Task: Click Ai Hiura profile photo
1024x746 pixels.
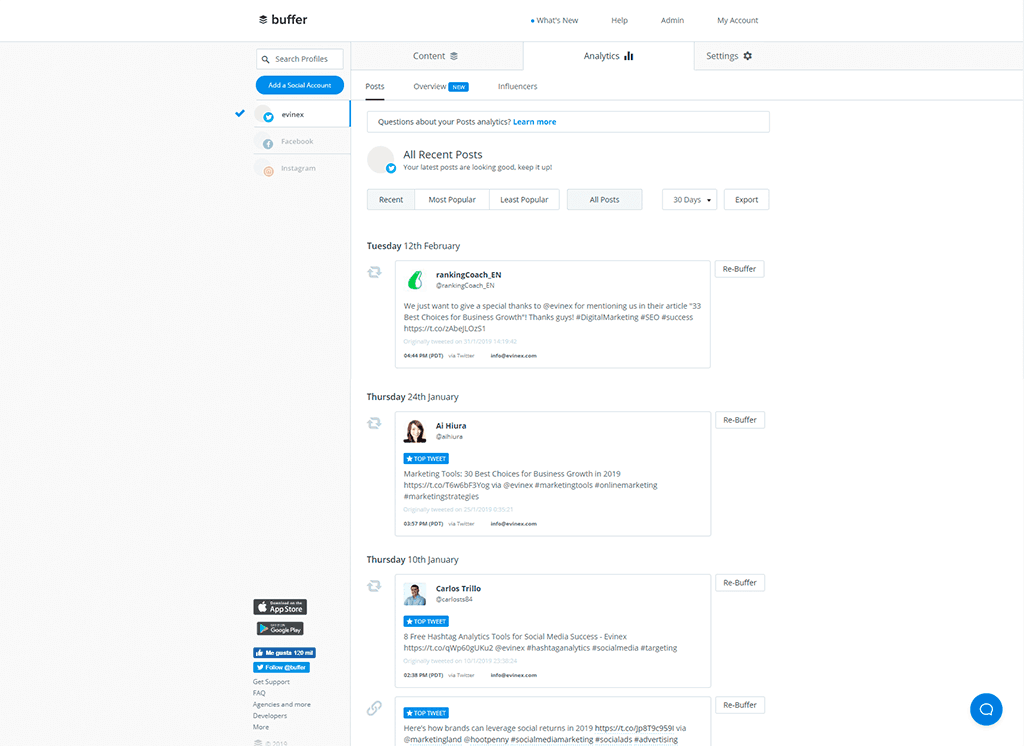Action: (x=415, y=431)
